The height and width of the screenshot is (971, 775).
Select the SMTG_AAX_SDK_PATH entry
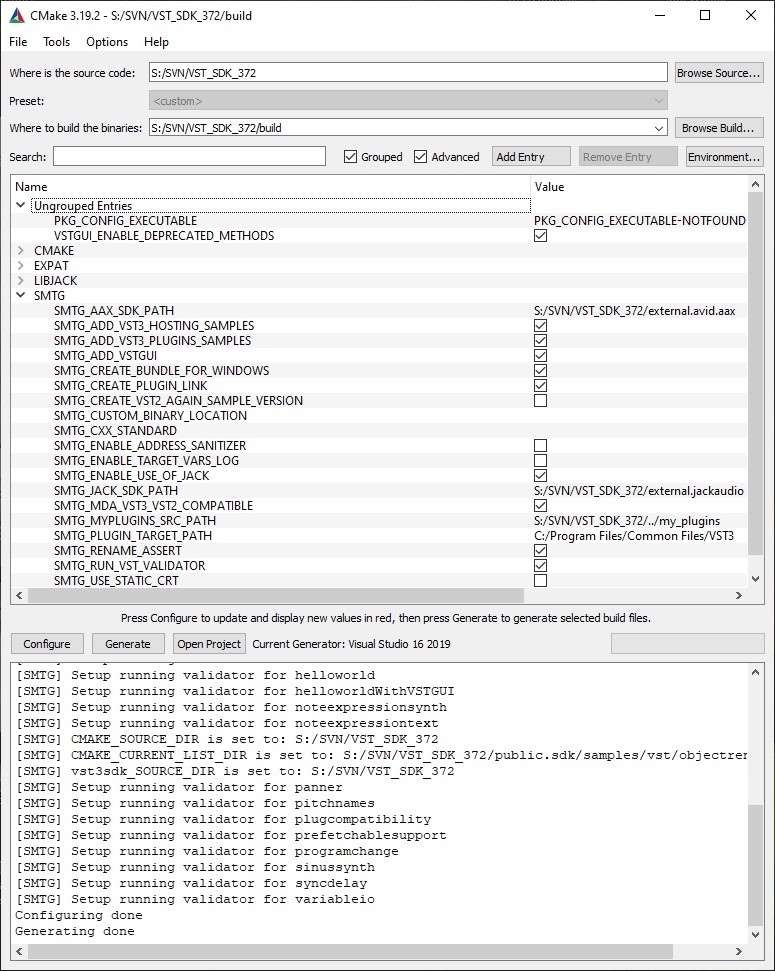(114, 310)
